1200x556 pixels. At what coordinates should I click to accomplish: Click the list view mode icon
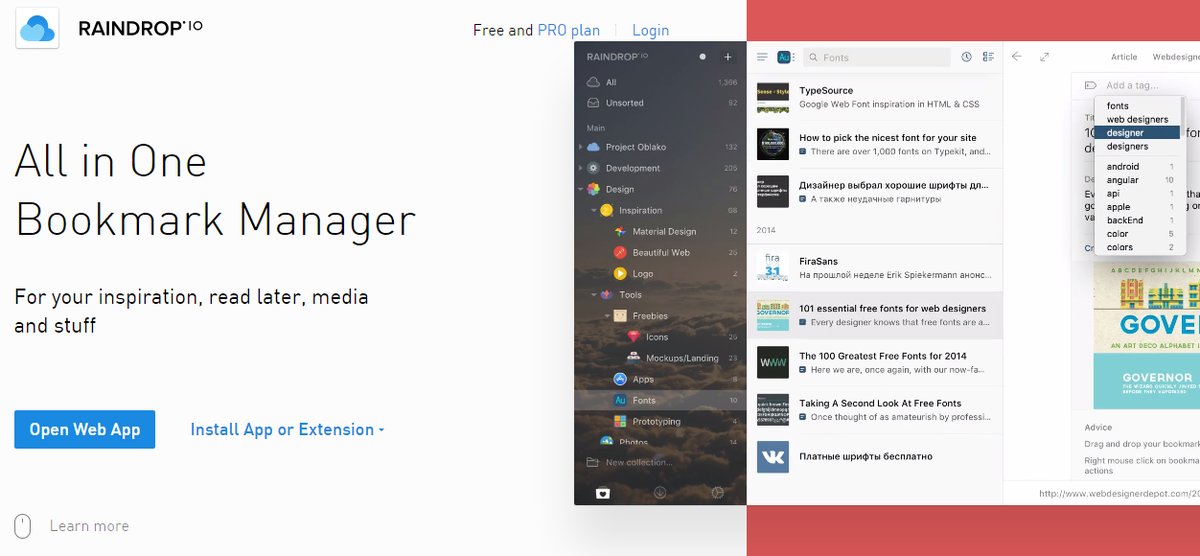tap(988, 57)
